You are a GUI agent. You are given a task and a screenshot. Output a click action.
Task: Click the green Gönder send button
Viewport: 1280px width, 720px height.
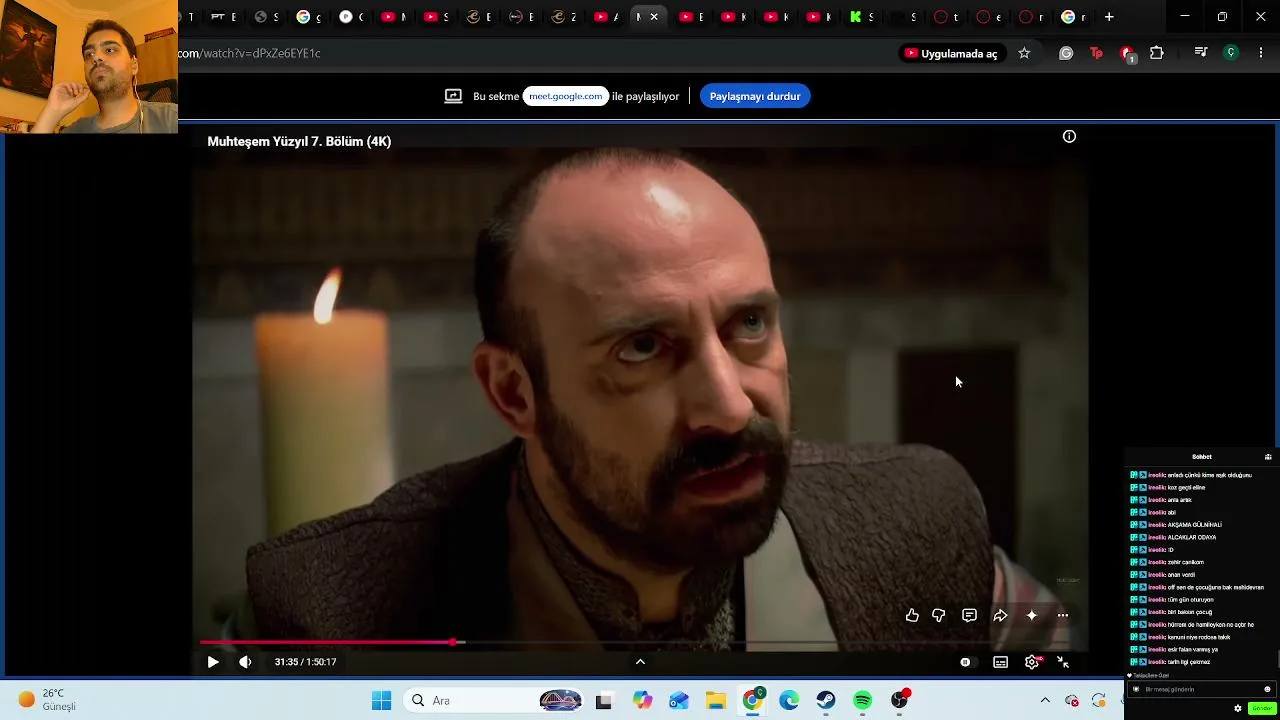[1261, 709]
